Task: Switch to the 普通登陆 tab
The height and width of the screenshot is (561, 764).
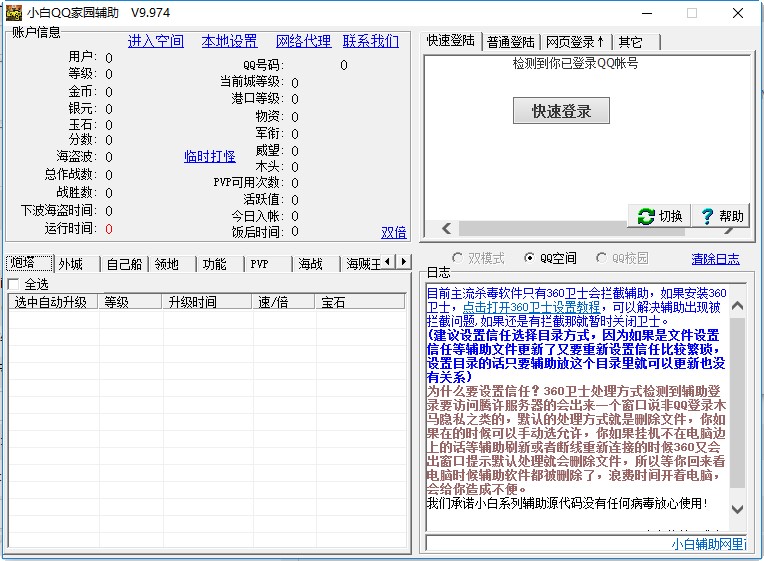Action: tap(510, 42)
